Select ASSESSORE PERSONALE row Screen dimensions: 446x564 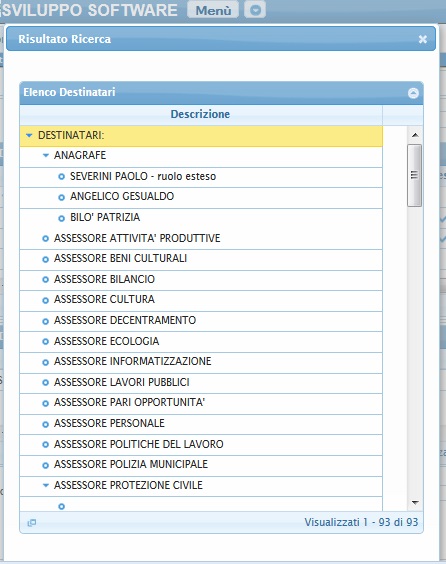pos(201,423)
